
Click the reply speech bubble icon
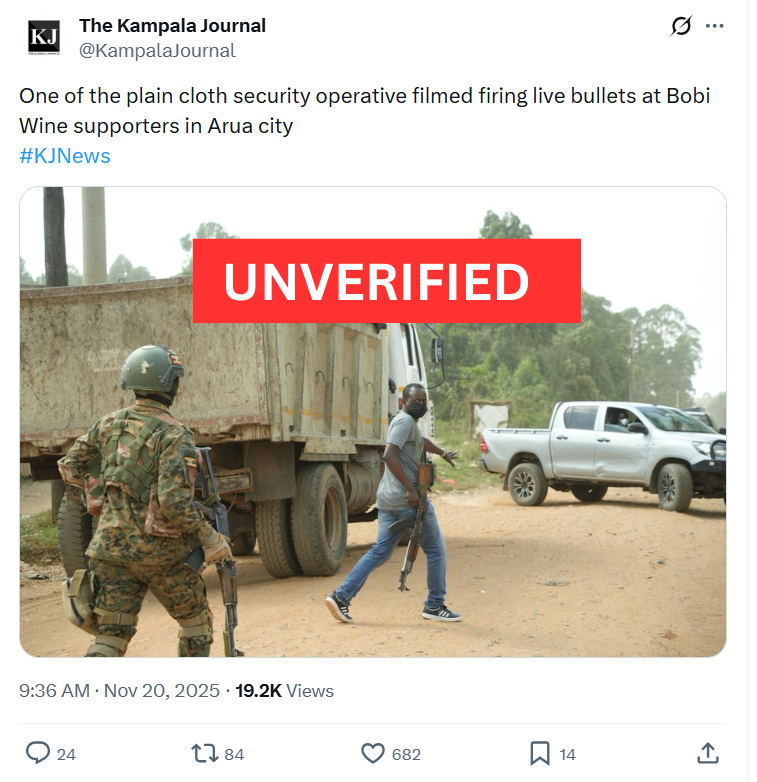pos(38,753)
